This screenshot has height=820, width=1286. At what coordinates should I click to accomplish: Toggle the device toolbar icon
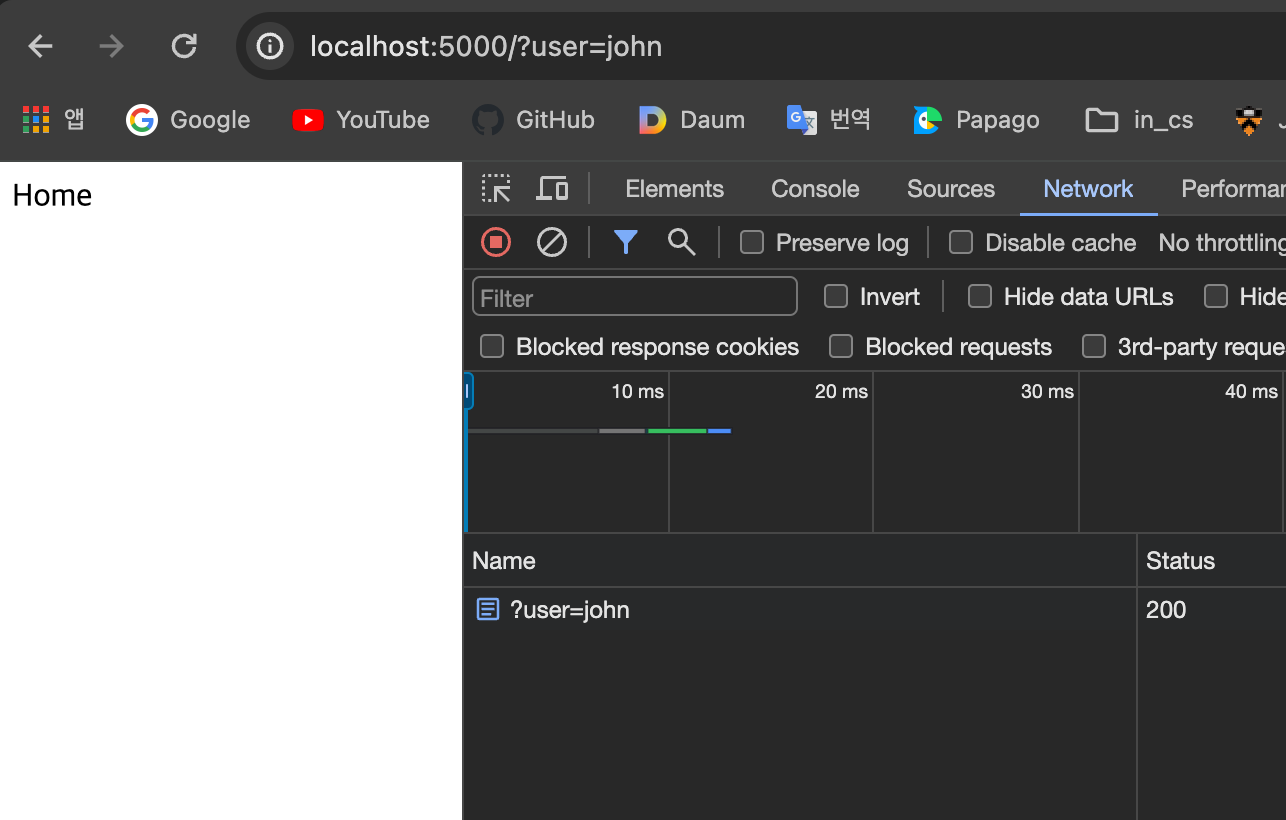coord(553,189)
